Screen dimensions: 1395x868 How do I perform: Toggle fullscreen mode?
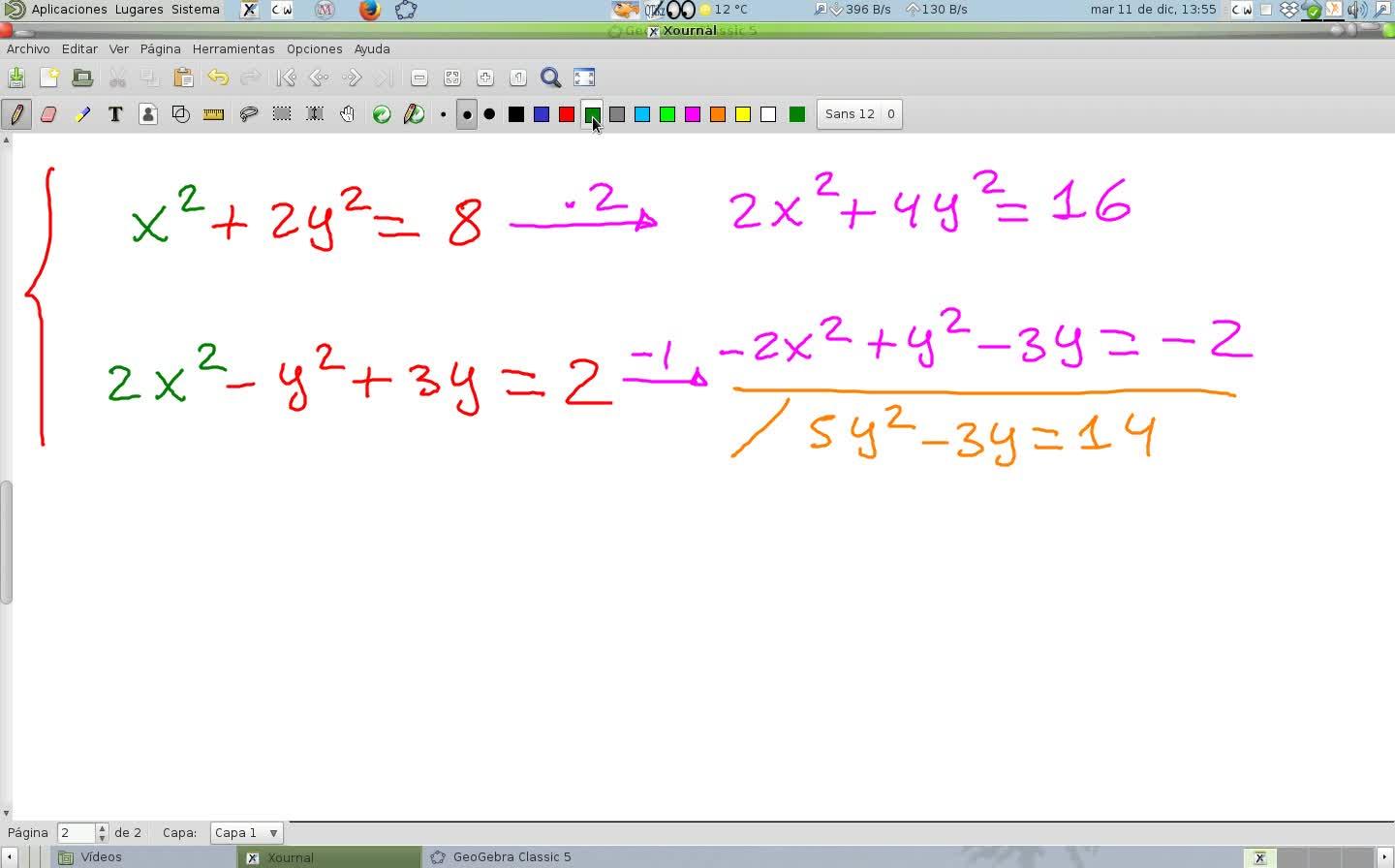click(x=584, y=77)
